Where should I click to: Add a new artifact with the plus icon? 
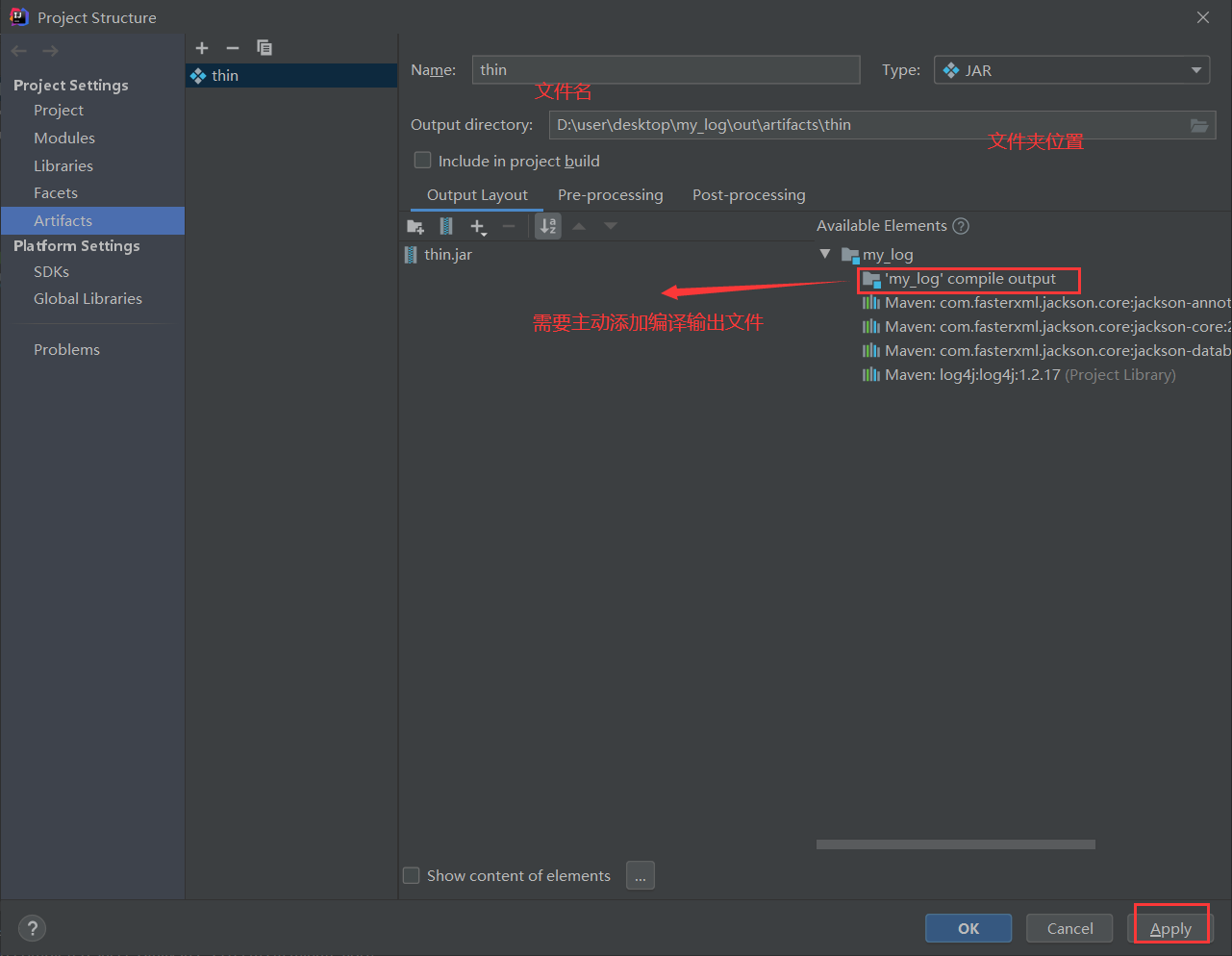click(202, 48)
